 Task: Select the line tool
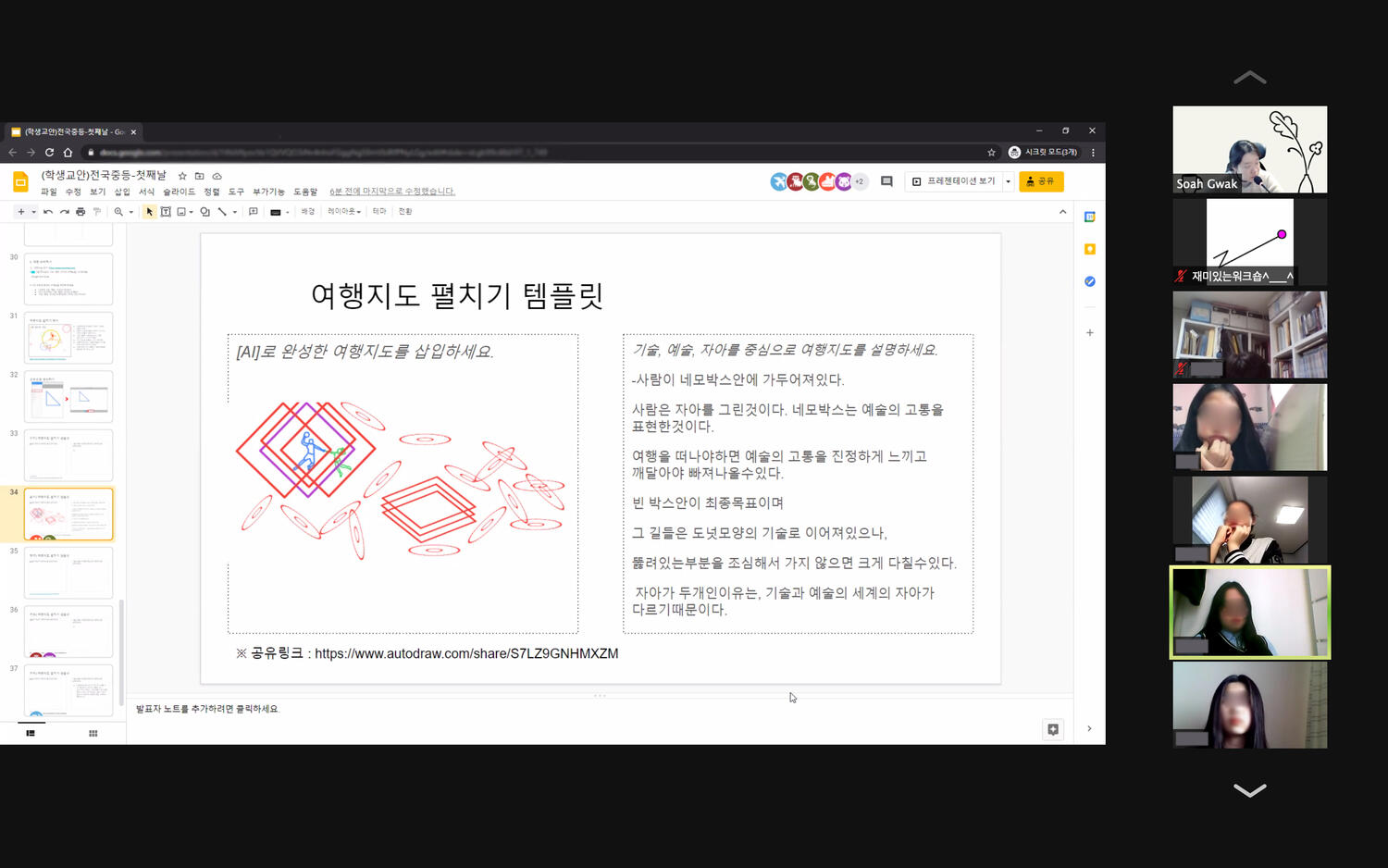pos(222,212)
